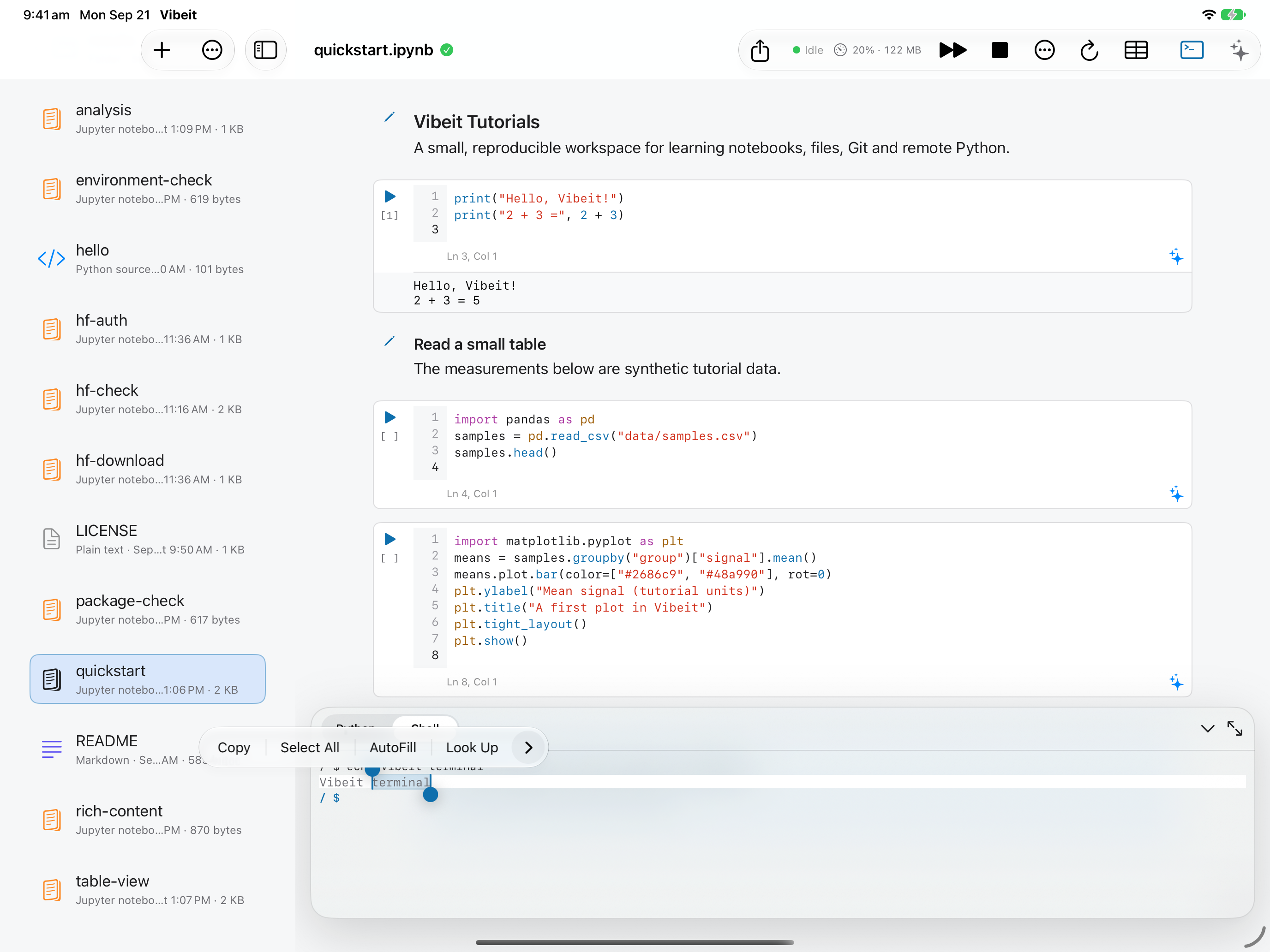
Task: Click the 'Ln 3, Col 1' cursor position
Action: (x=472, y=256)
